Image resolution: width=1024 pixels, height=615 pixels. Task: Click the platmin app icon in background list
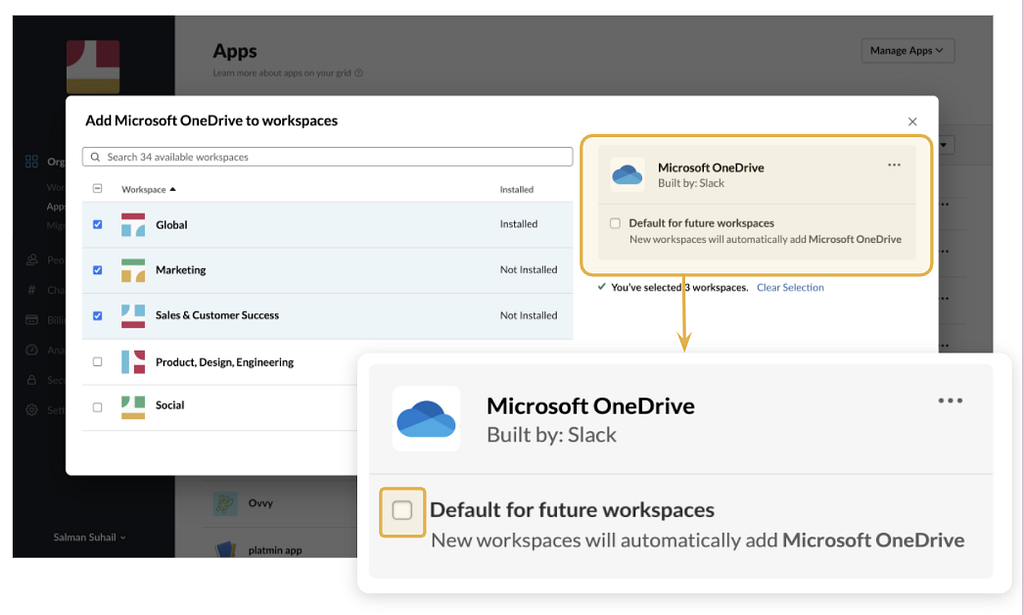225,550
